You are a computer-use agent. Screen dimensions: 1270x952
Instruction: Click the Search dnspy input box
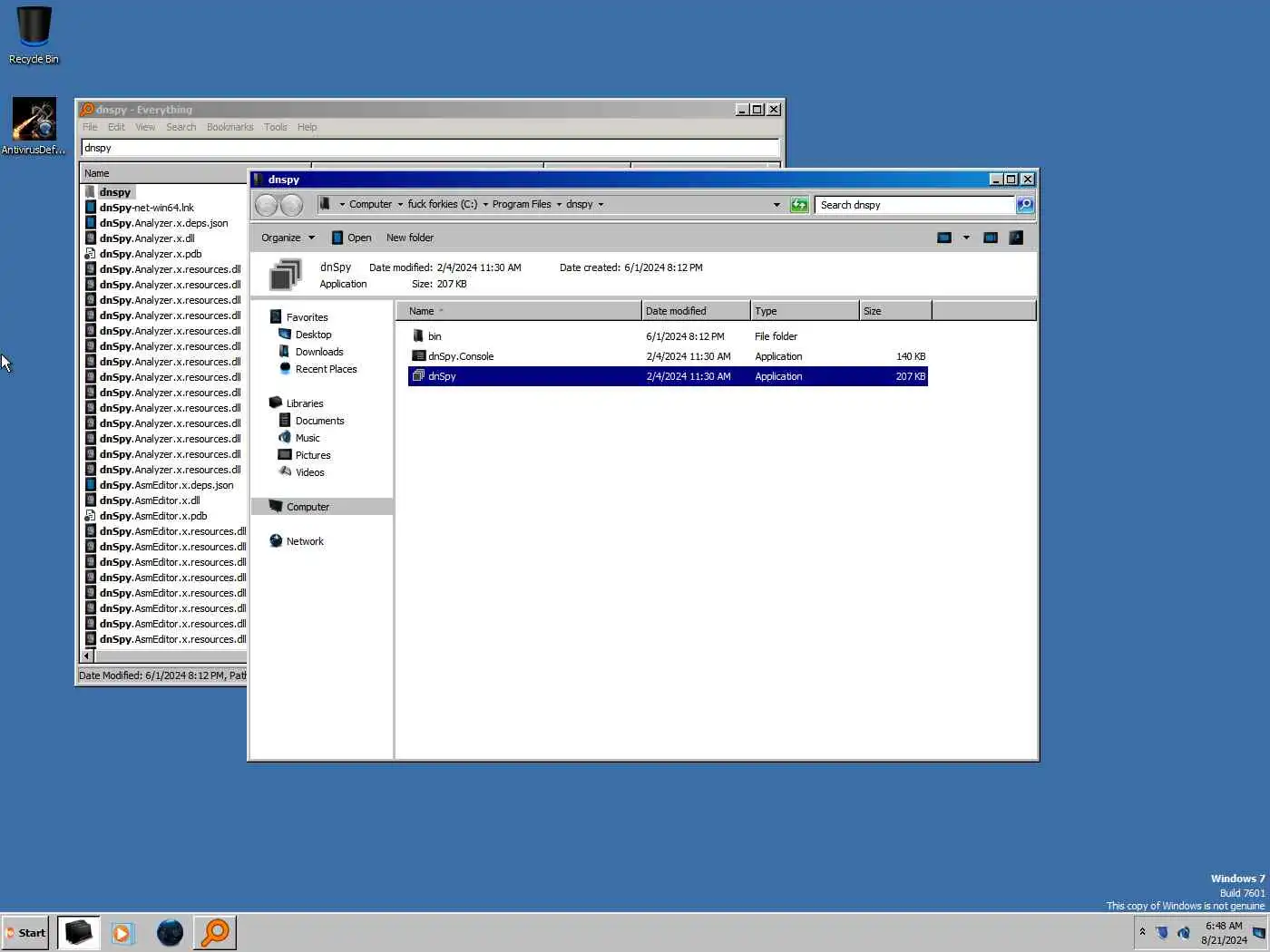914,205
